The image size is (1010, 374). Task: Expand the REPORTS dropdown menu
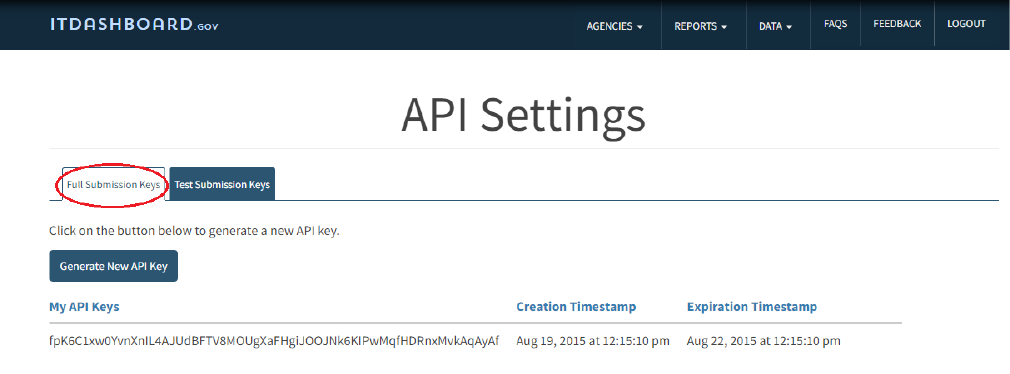(701, 26)
